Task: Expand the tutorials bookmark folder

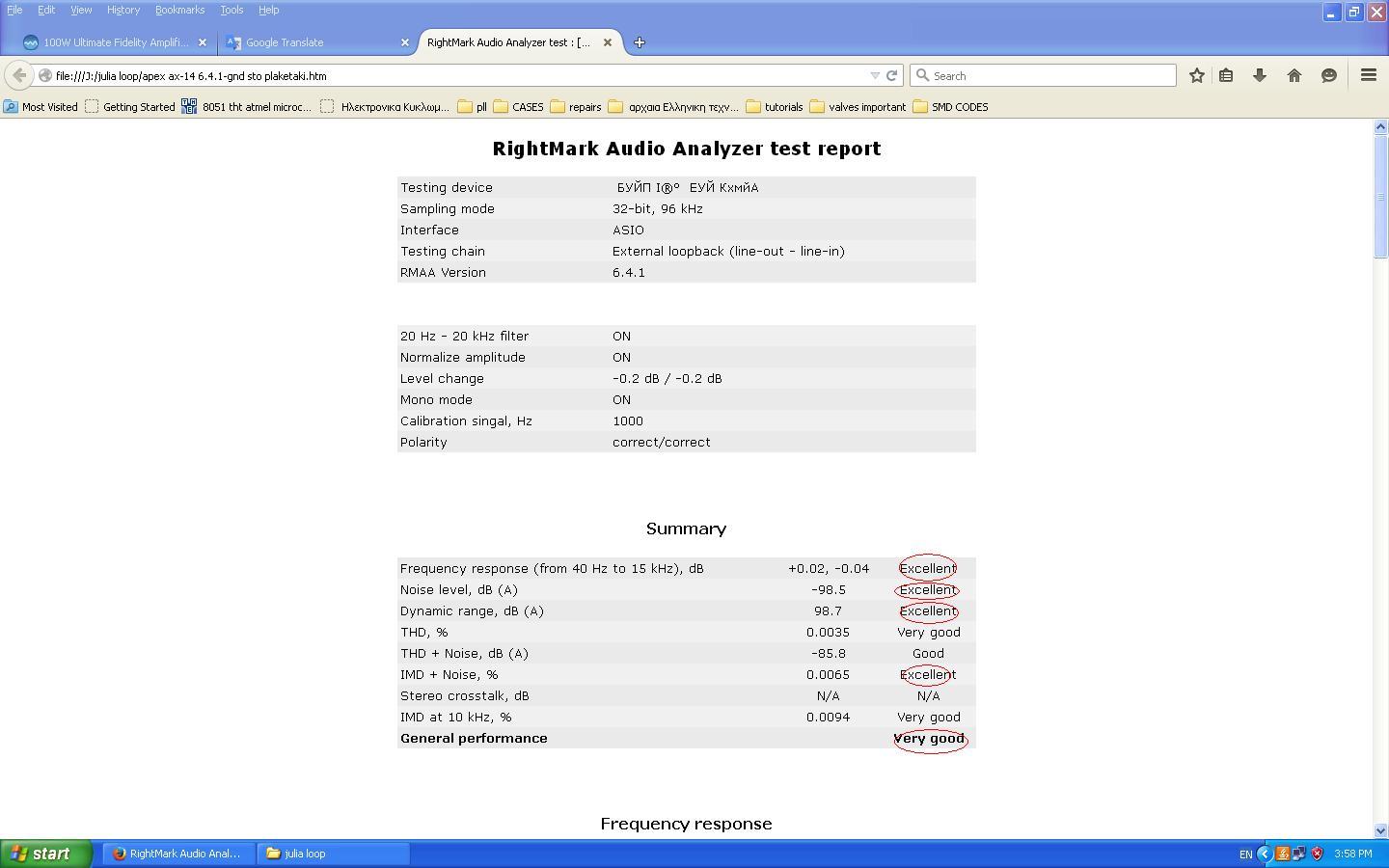Action: point(775,107)
